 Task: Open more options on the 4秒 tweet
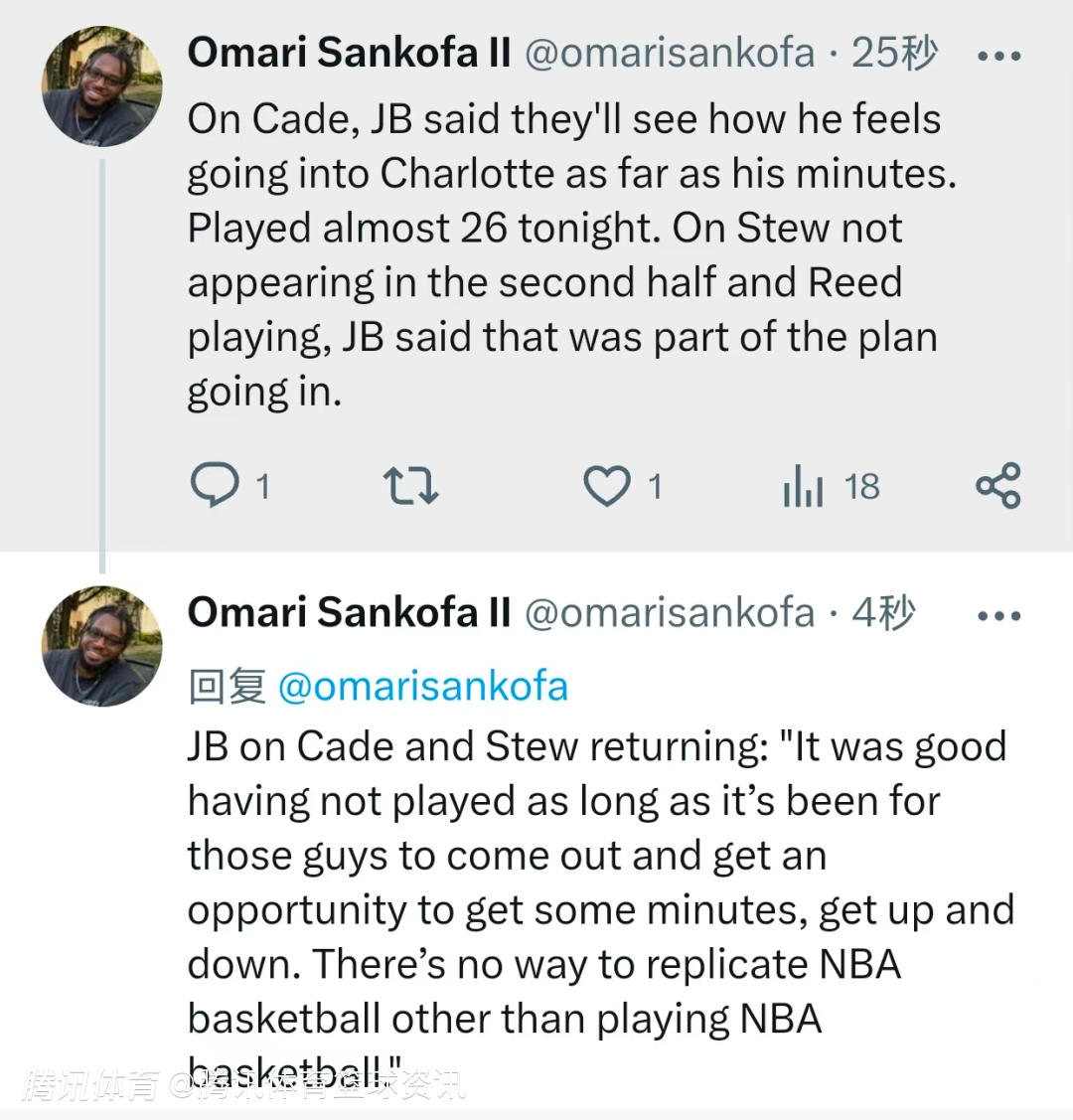pyautogui.click(x=998, y=616)
